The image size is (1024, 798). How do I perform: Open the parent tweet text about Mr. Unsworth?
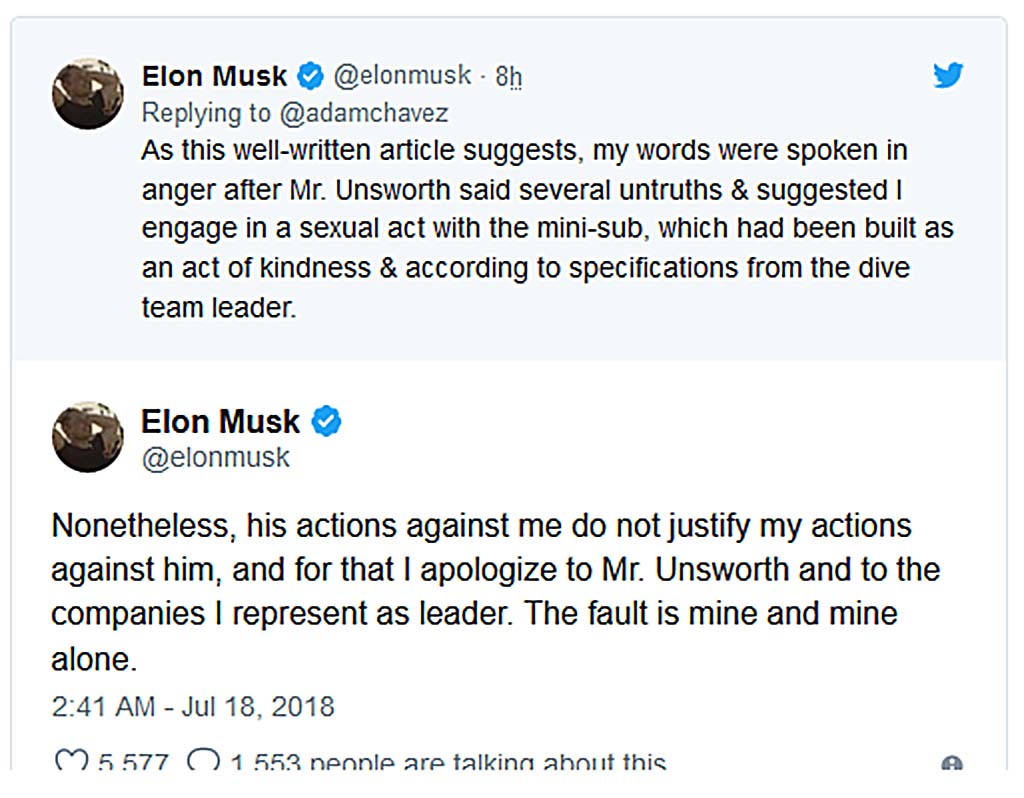547,229
